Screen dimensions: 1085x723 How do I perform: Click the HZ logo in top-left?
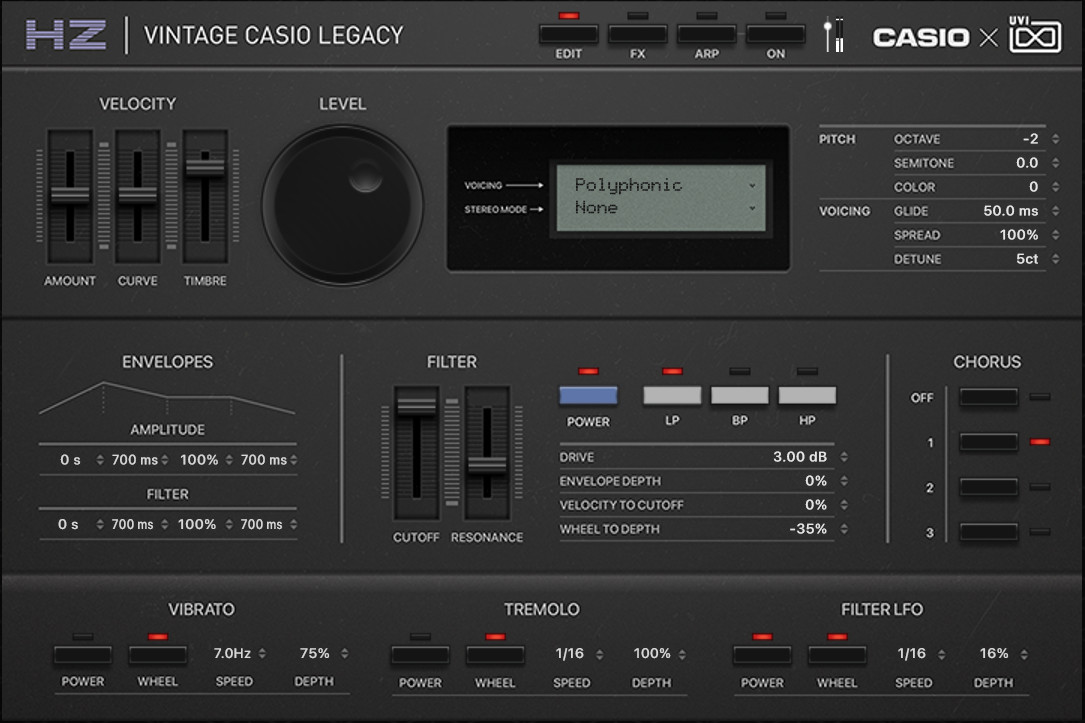(66, 35)
